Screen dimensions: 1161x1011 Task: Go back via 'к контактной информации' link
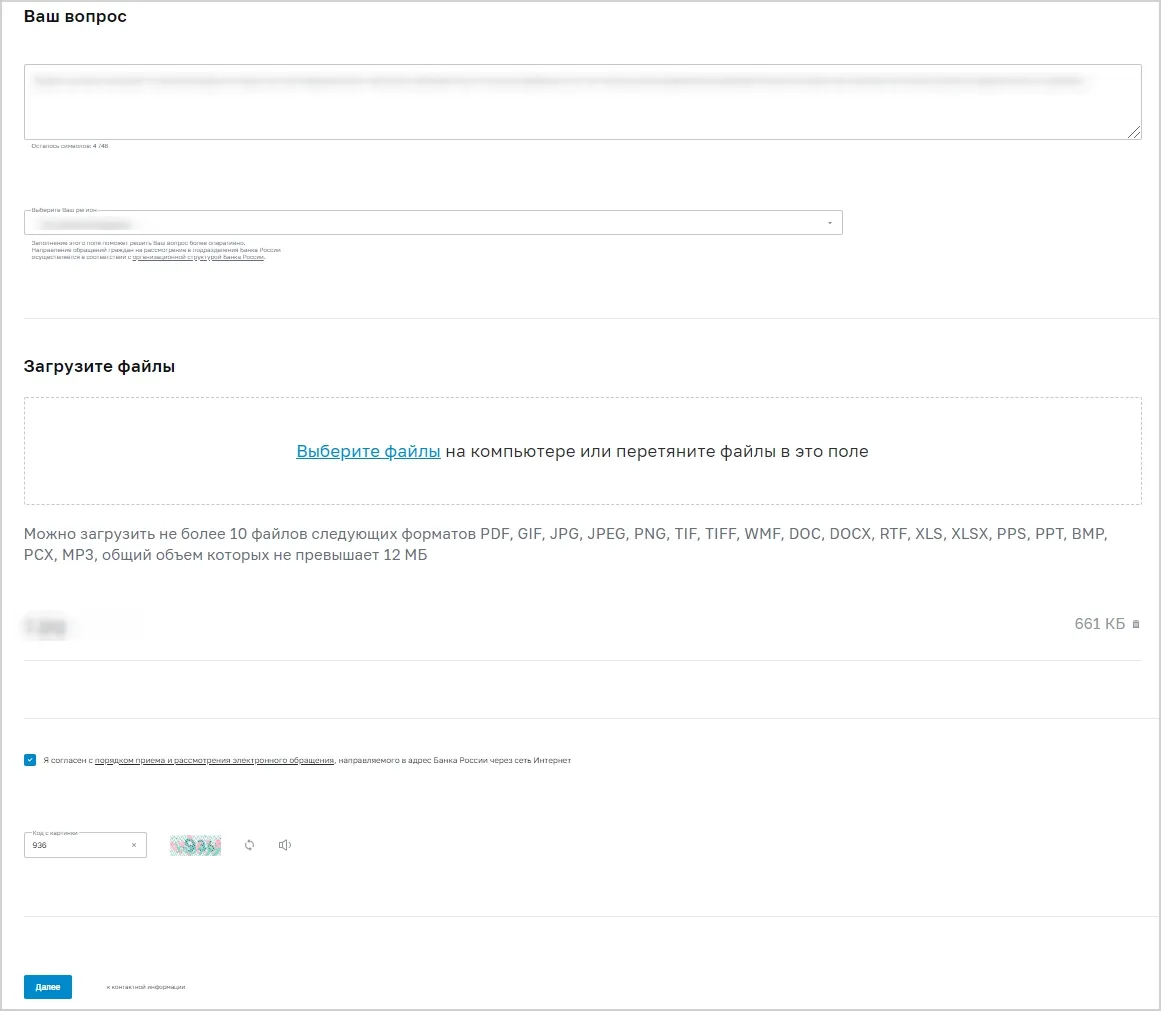146,987
